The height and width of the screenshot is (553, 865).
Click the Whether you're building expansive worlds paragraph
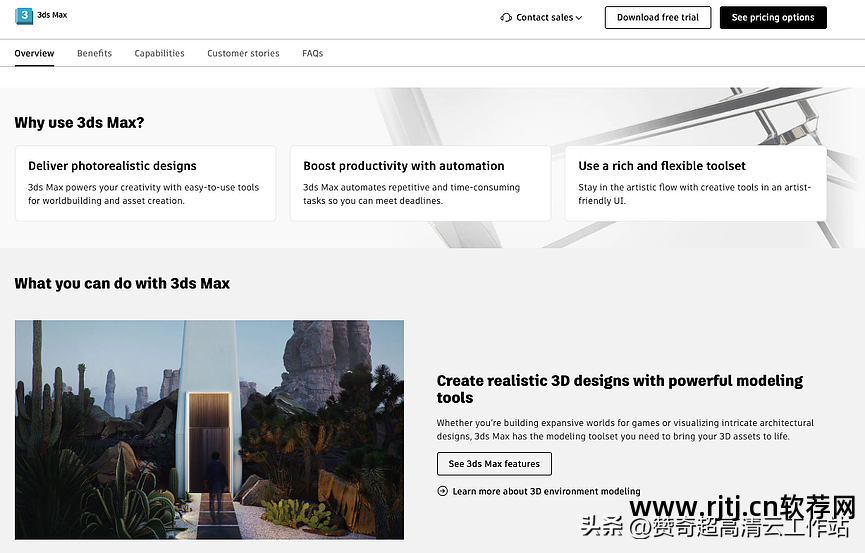[x=625, y=429]
